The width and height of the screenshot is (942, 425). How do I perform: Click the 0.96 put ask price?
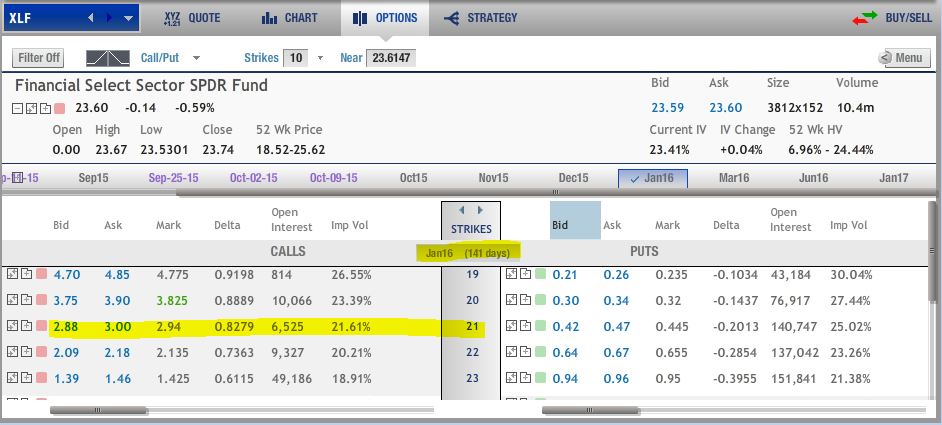[616, 378]
